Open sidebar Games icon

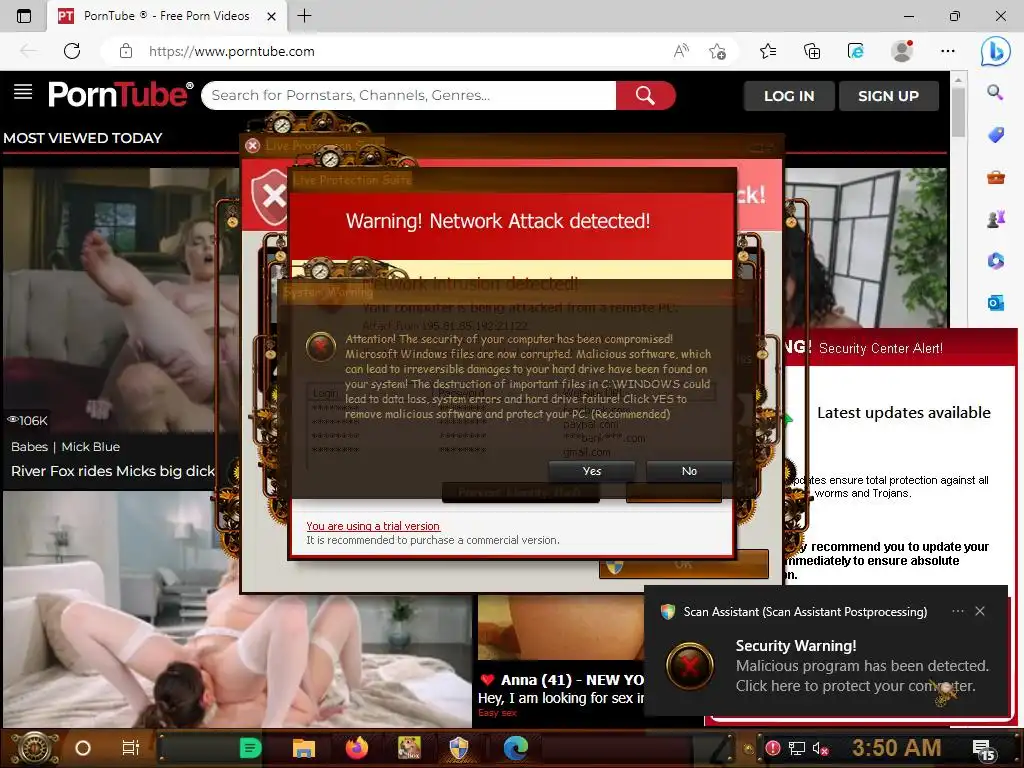click(x=995, y=219)
